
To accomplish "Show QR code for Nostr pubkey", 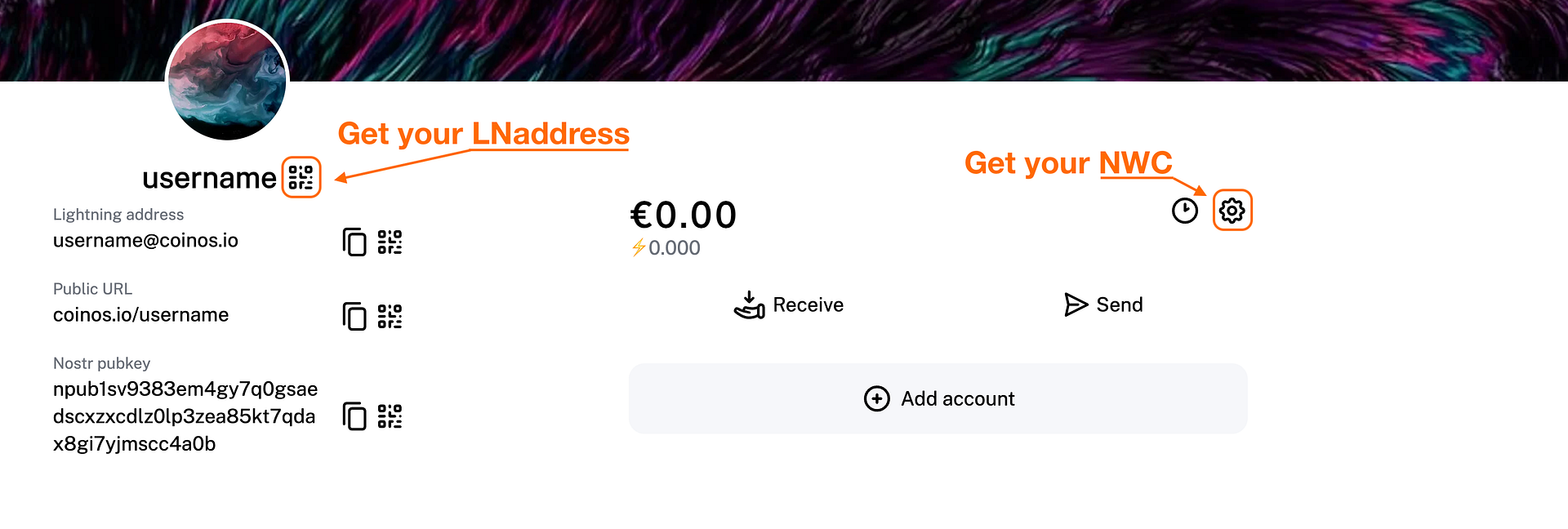I will coord(390,416).
